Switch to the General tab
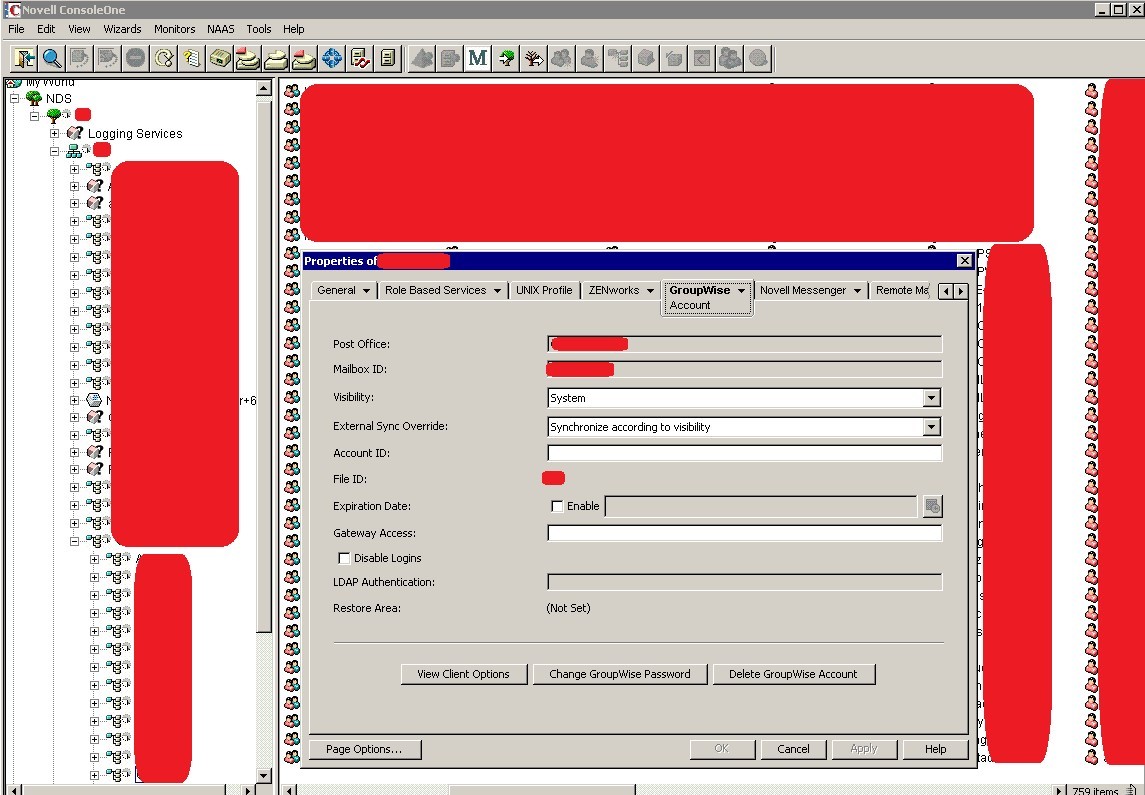The height and width of the screenshot is (795, 1145). (336, 290)
